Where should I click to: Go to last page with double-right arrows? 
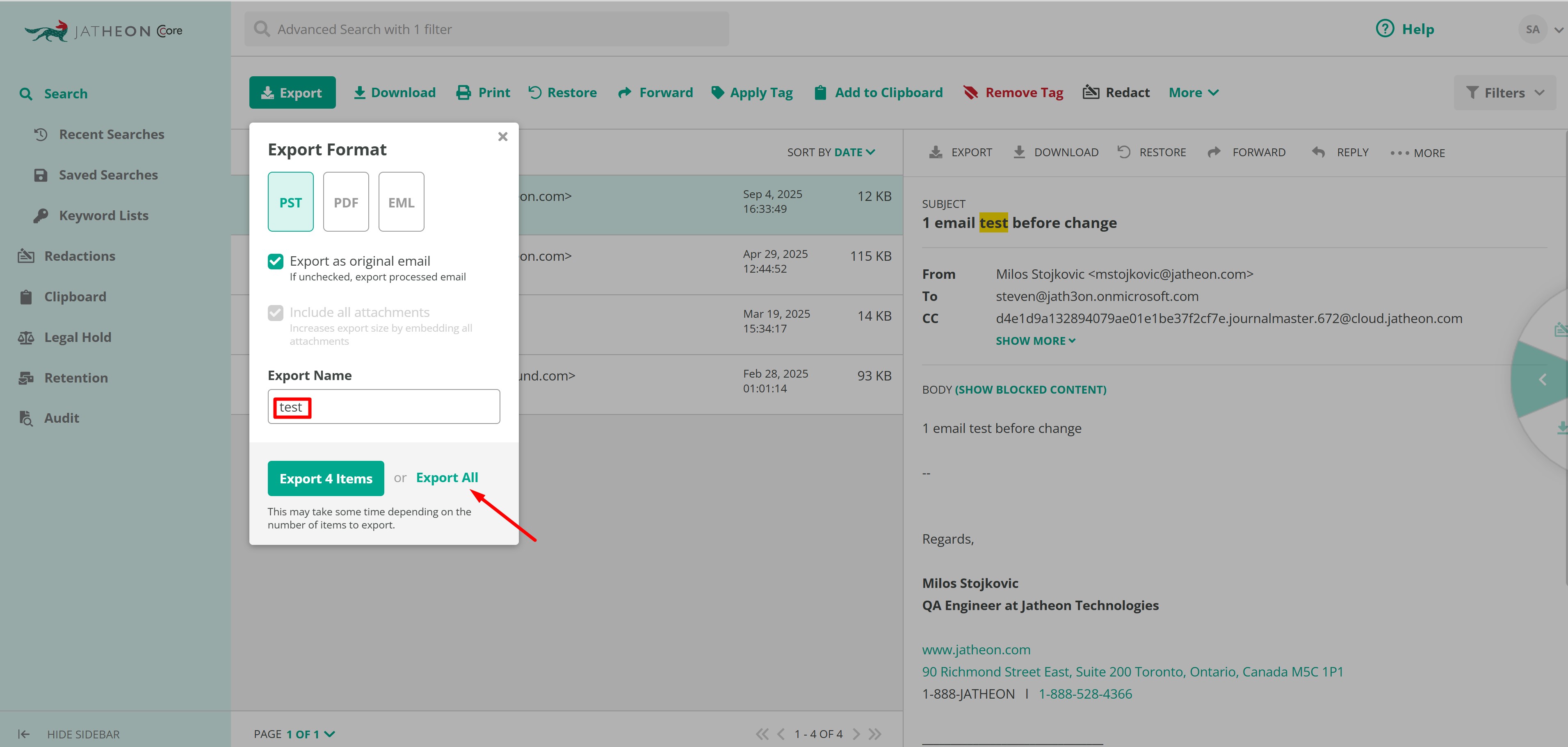(x=875, y=733)
